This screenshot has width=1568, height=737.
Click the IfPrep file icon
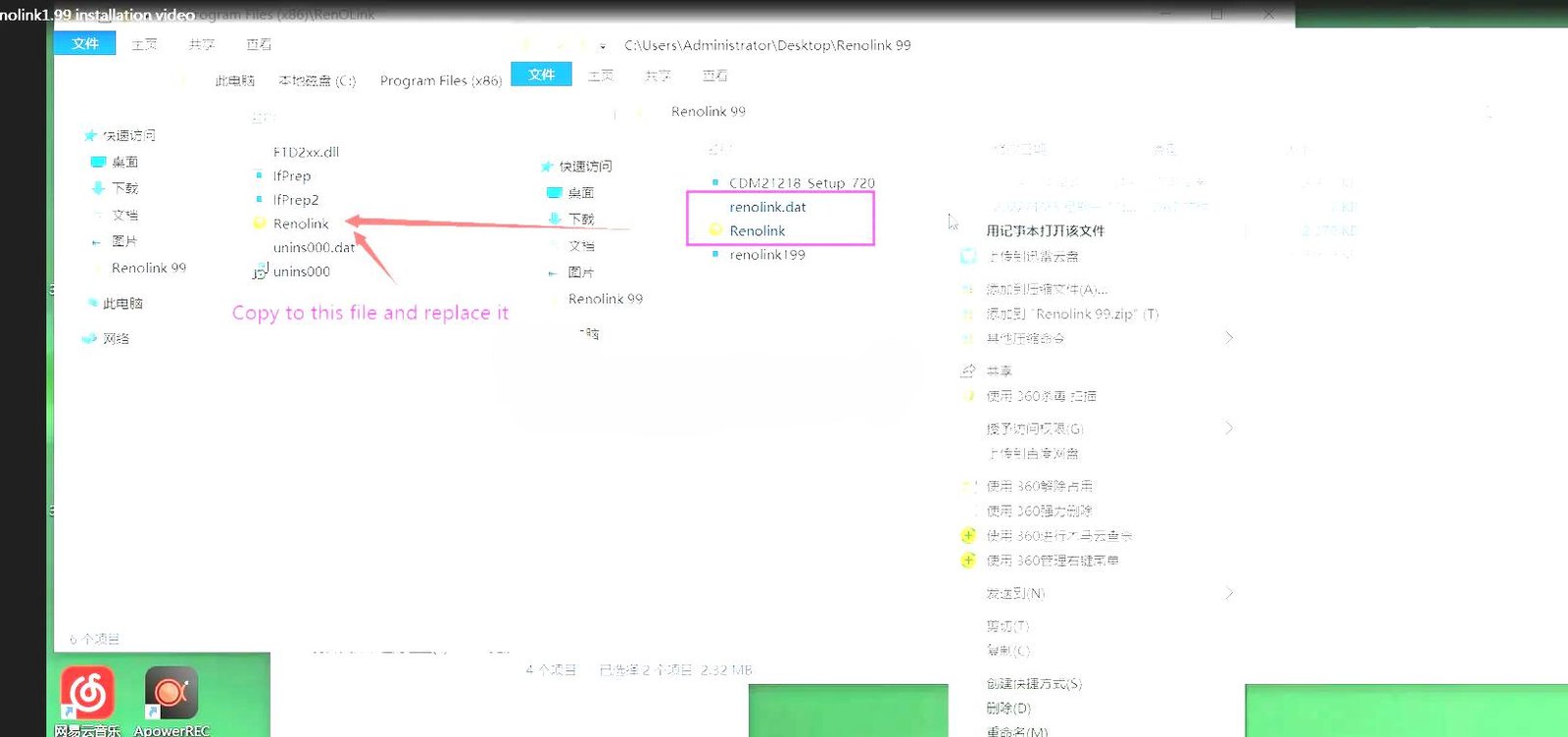click(x=259, y=175)
